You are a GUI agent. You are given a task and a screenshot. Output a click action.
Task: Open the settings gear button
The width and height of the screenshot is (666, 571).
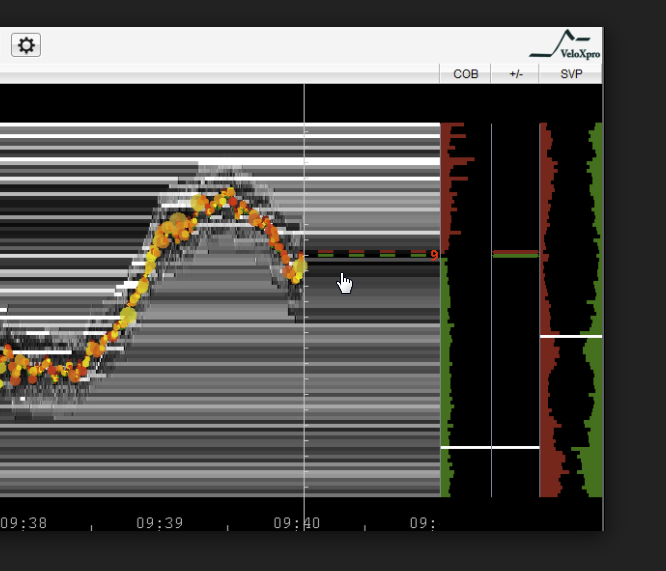tap(26, 45)
